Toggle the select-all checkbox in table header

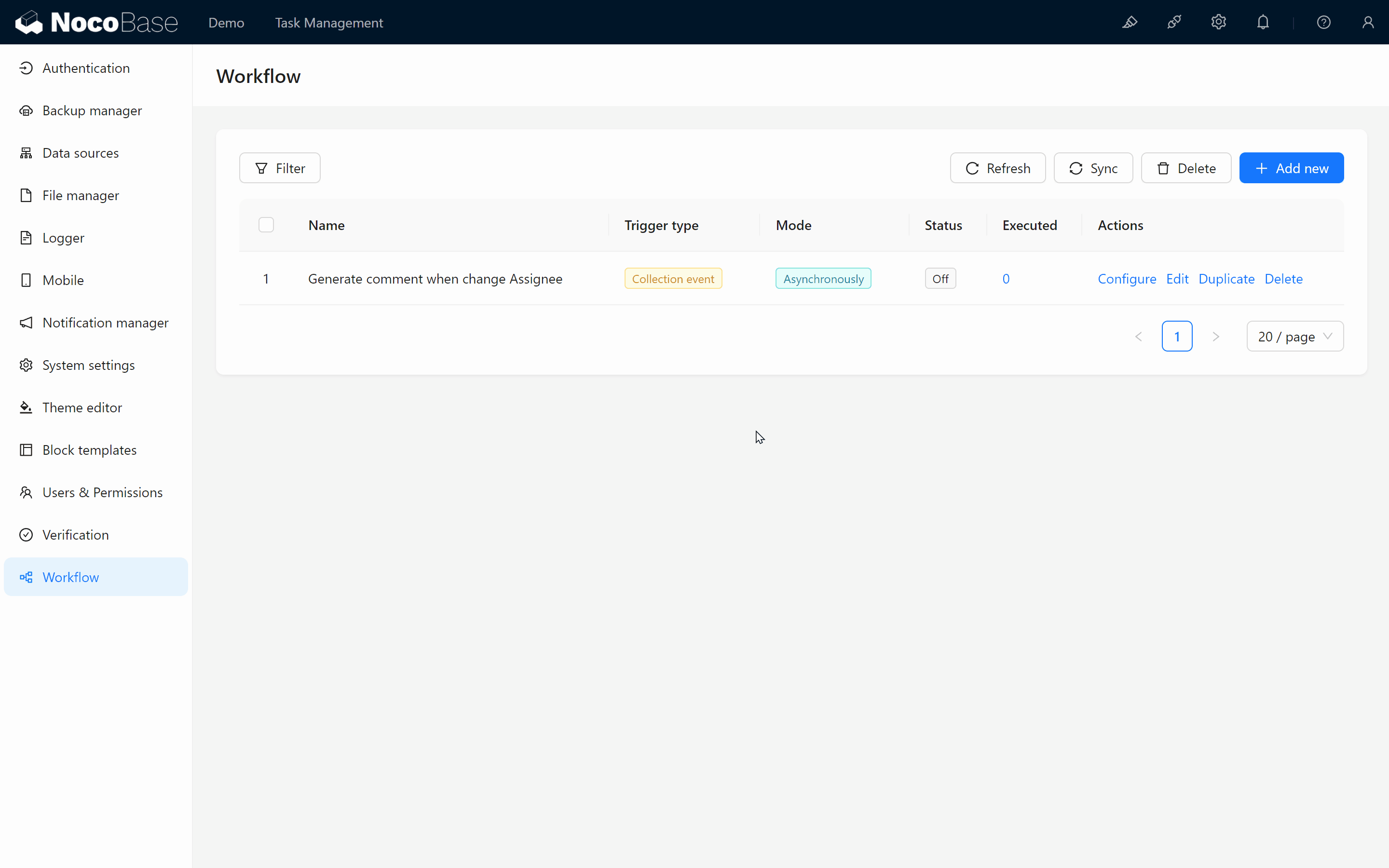point(266,224)
